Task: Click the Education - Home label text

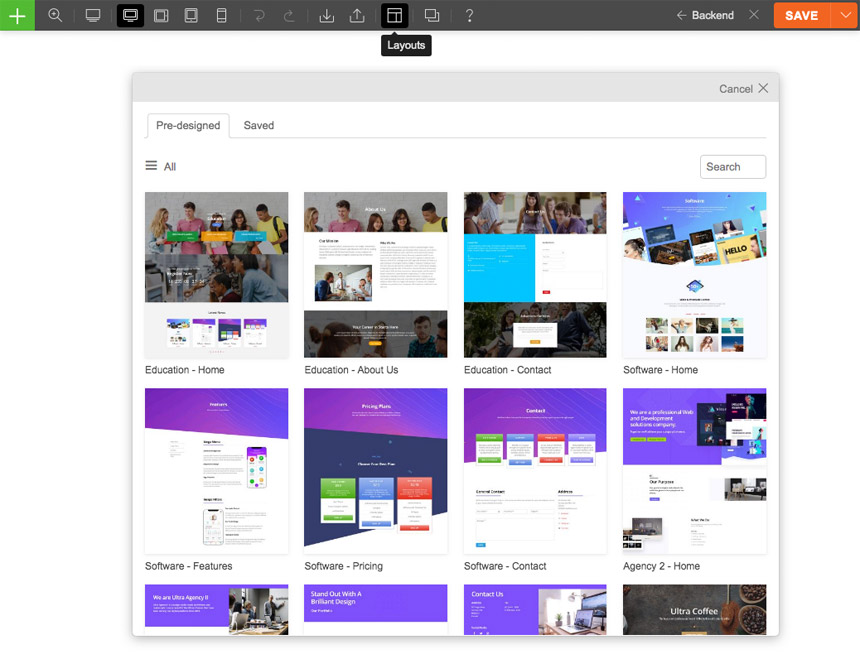Action: click(x=184, y=370)
